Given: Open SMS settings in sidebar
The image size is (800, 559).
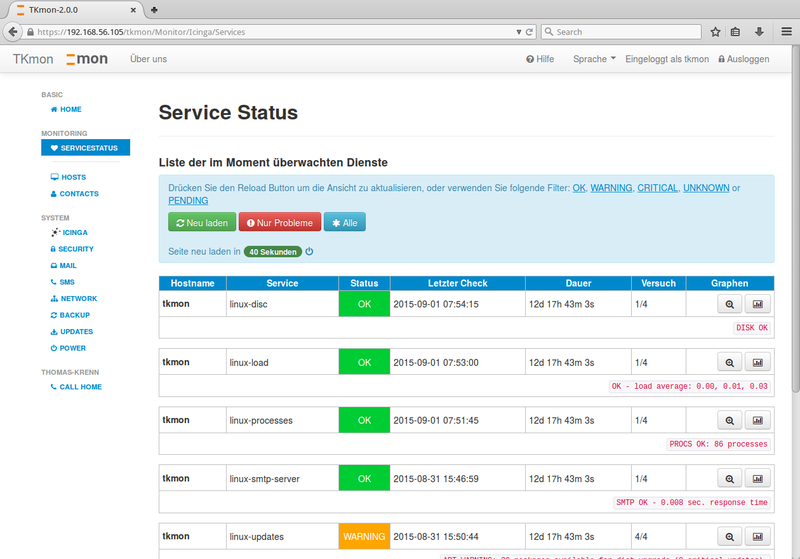Looking at the screenshot, I should pos(62,282).
